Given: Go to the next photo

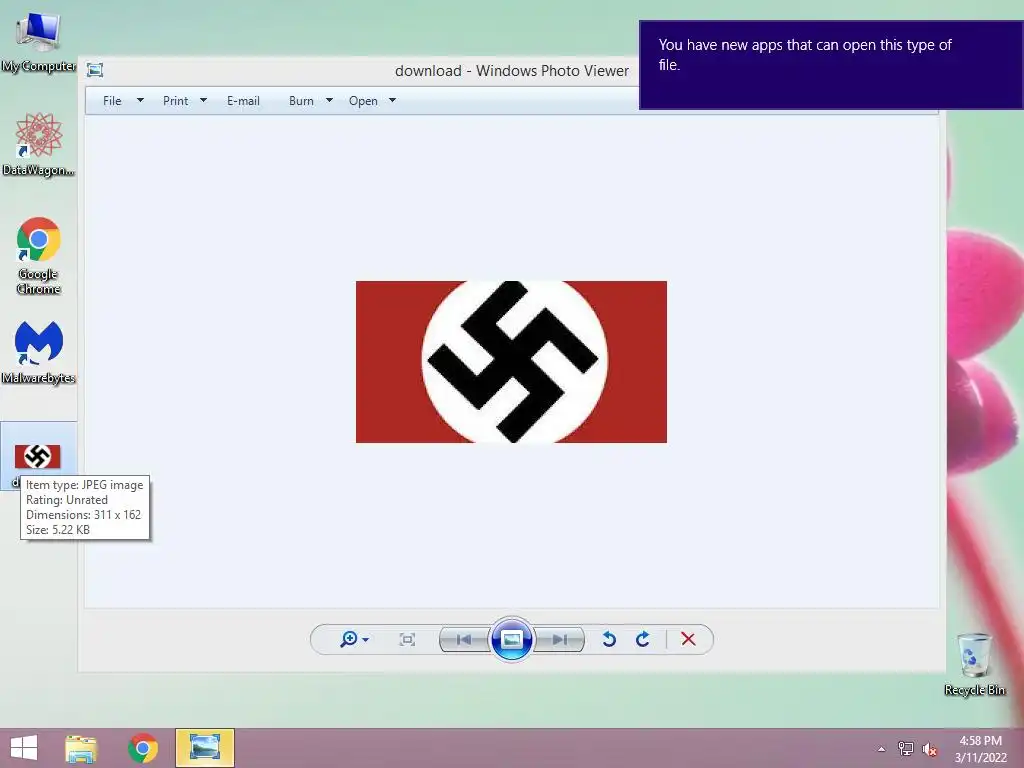Looking at the screenshot, I should coord(559,639).
